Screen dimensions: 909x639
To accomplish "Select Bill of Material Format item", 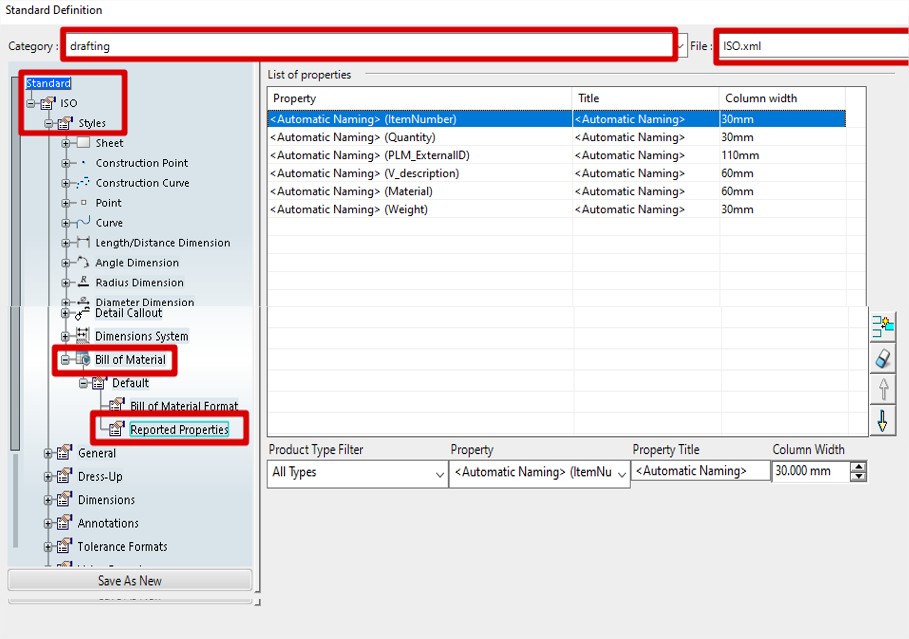I will (184, 406).
